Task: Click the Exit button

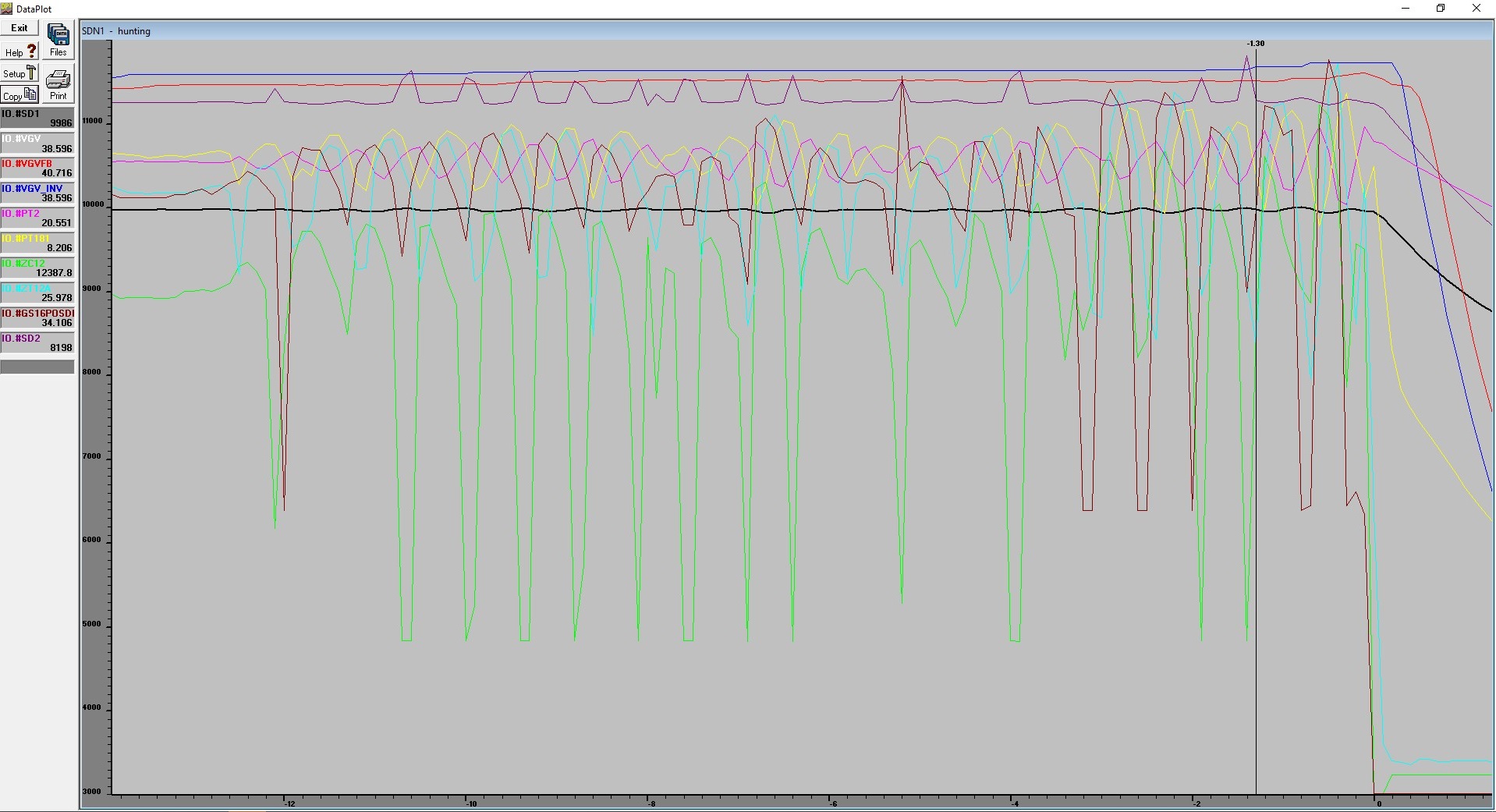Action: (x=19, y=27)
